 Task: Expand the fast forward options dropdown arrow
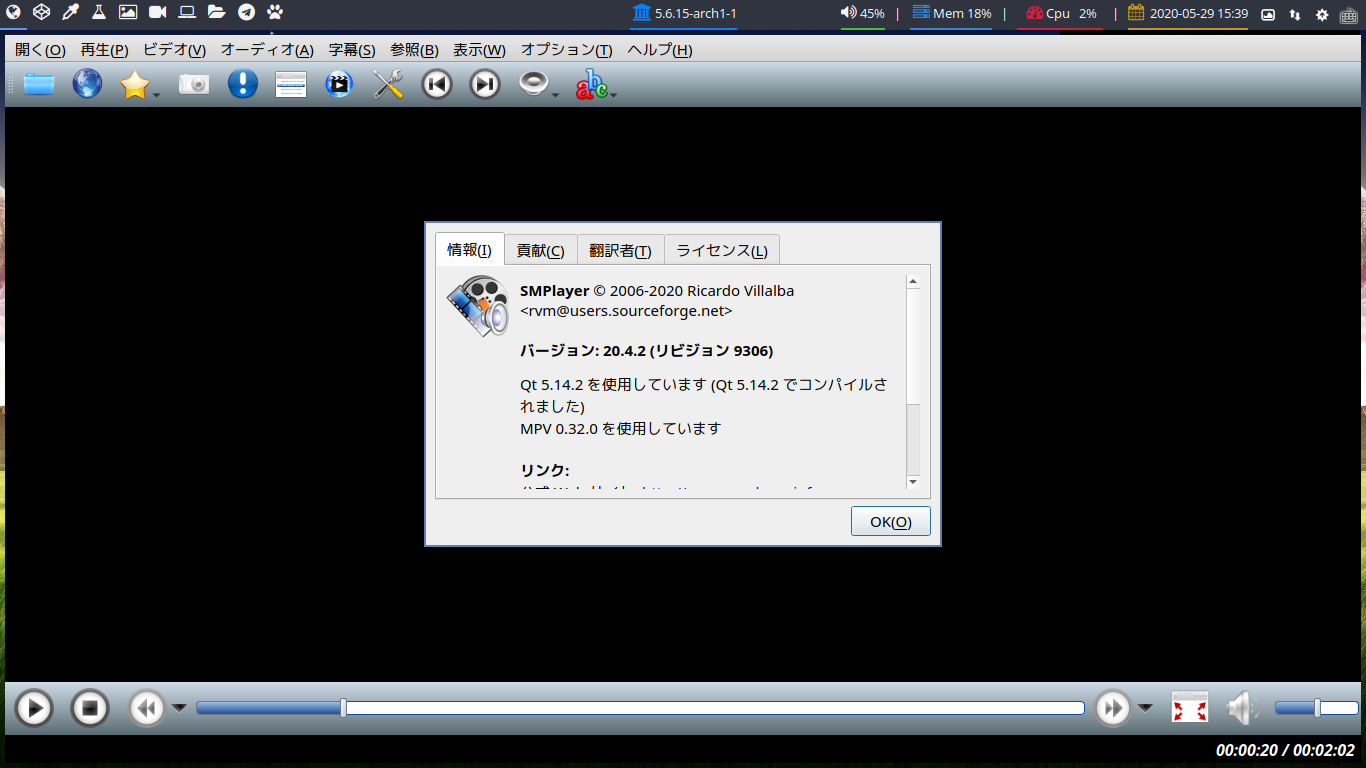(1145, 708)
